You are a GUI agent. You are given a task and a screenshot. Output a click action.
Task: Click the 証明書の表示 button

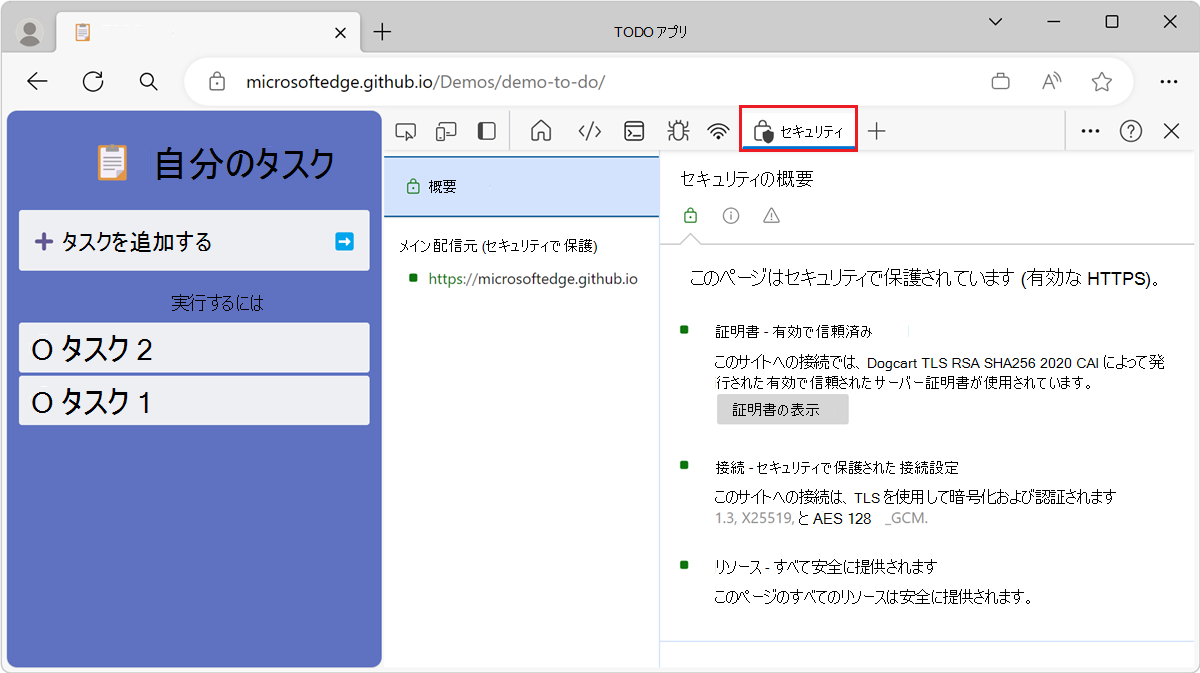(782, 409)
